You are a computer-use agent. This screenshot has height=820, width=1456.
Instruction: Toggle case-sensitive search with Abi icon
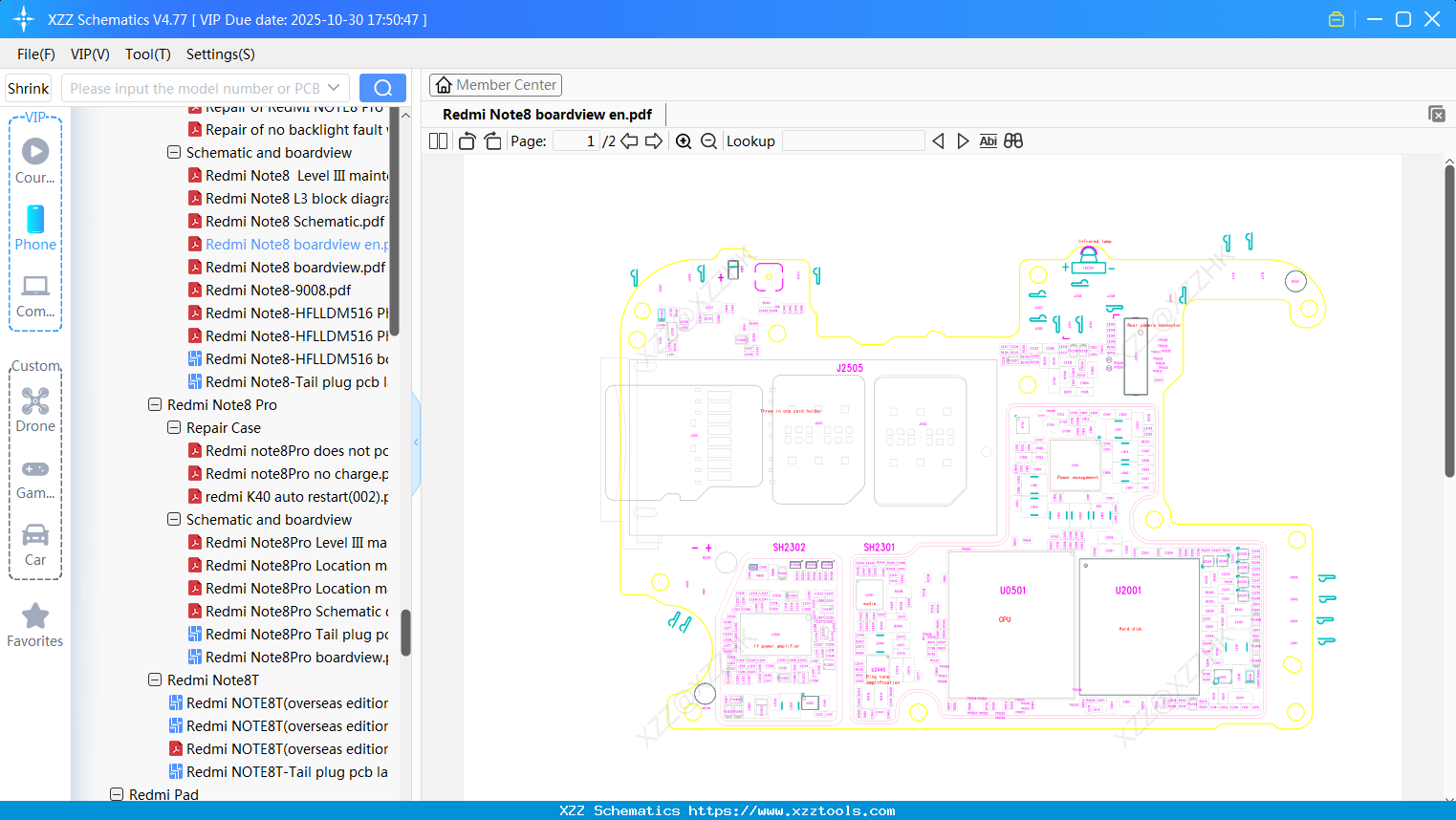pyautogui.click(x=988, y=140)
